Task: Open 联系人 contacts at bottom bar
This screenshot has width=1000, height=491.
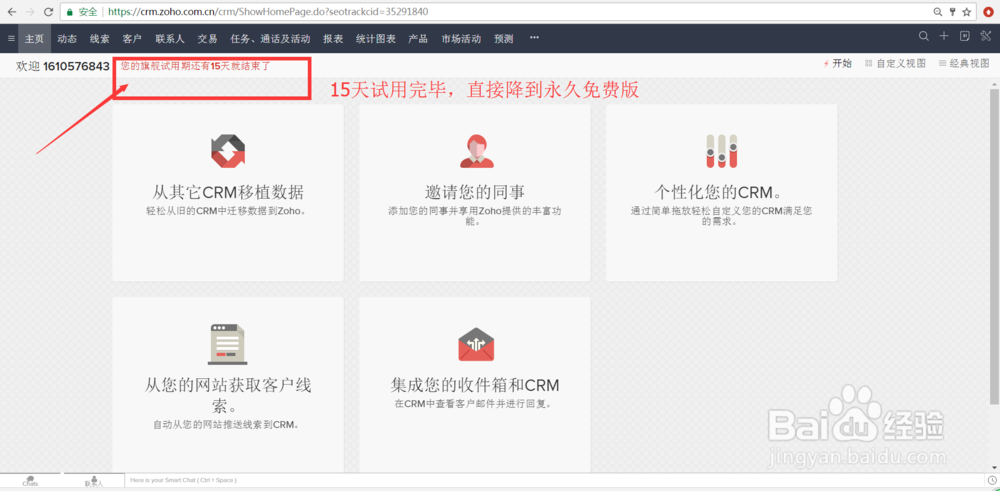Action: [94, 481]
